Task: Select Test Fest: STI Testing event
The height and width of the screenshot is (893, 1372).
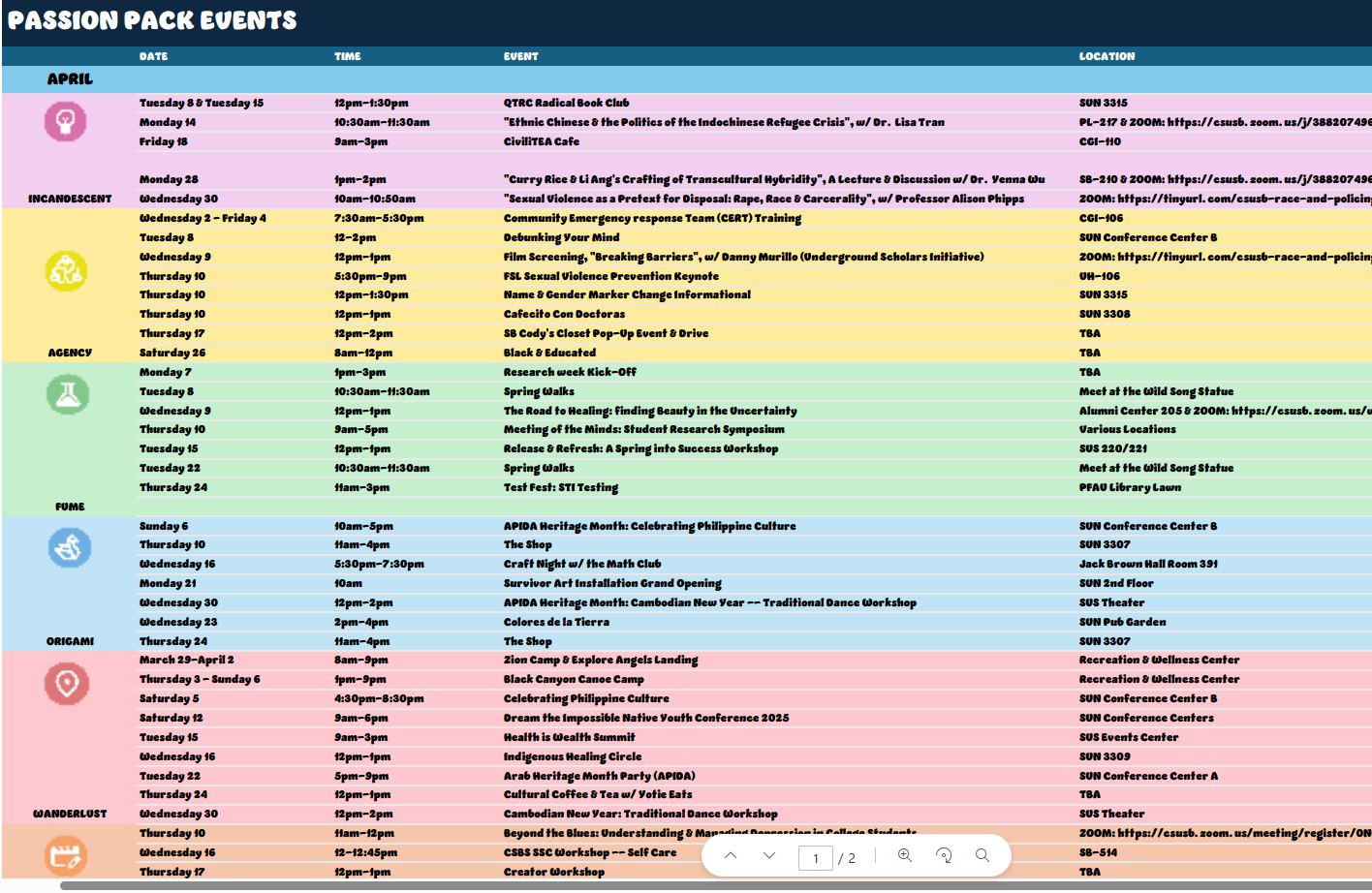Action: tap(560, 487)
